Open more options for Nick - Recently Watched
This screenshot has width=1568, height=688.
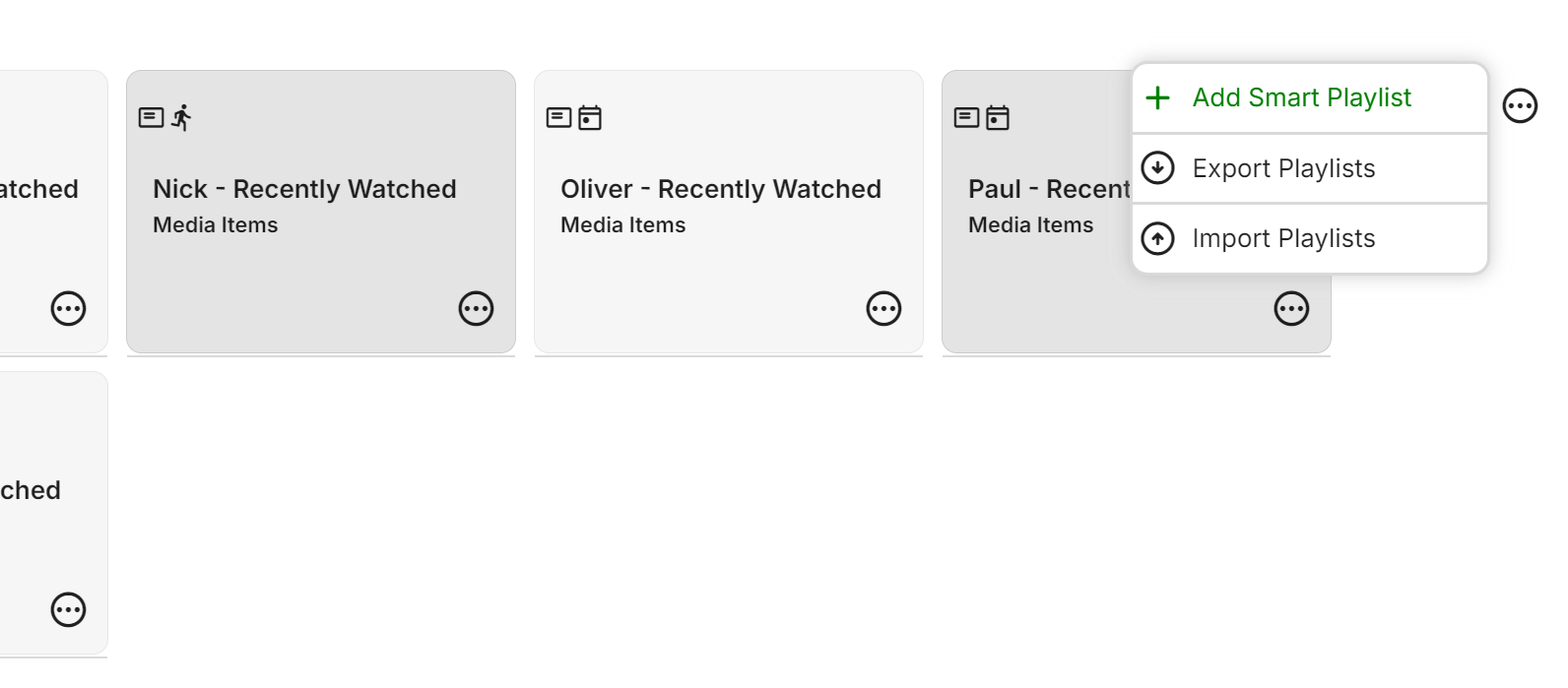click(x=476, y=309)
